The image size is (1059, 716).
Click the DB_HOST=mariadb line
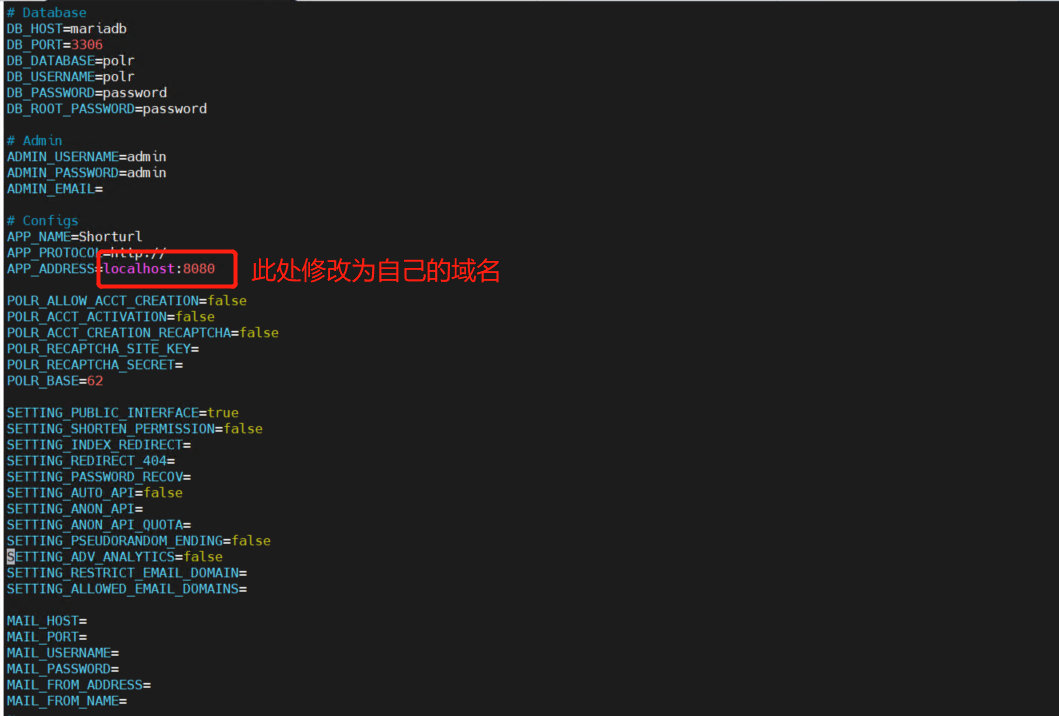tap(66, 29)
